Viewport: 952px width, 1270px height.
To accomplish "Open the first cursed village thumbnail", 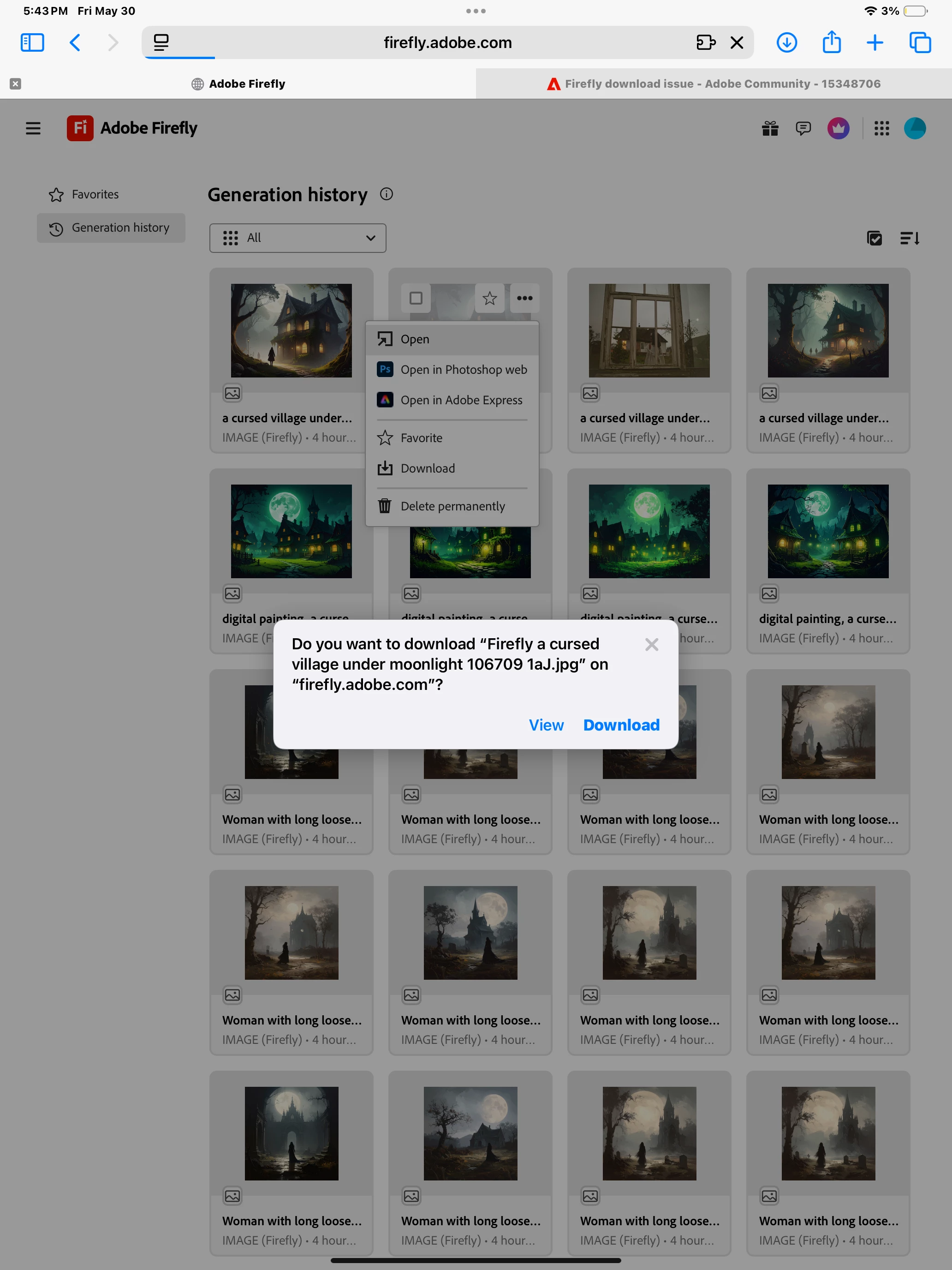I will [291, 330].
